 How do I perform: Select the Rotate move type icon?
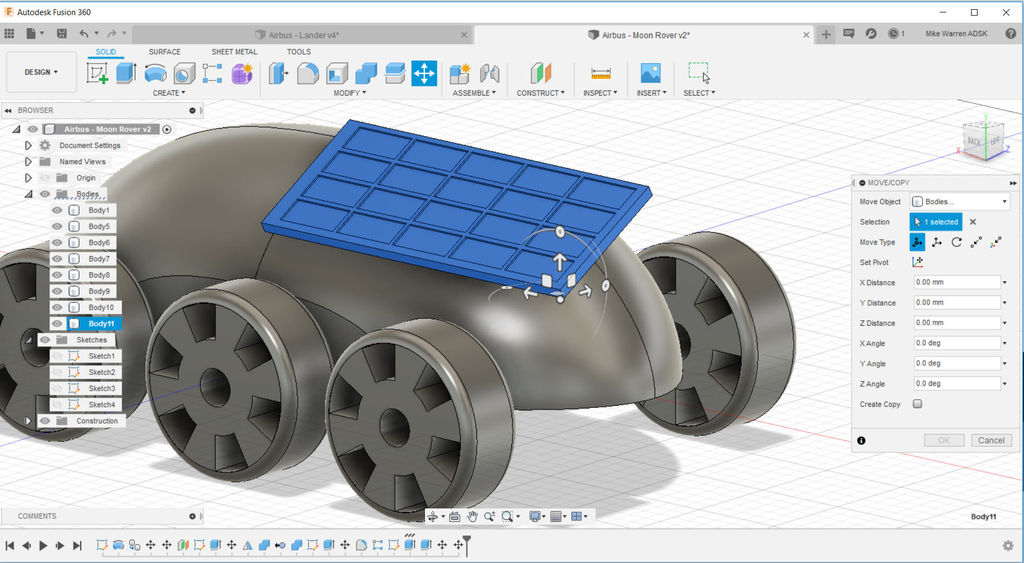coord(957,242)
